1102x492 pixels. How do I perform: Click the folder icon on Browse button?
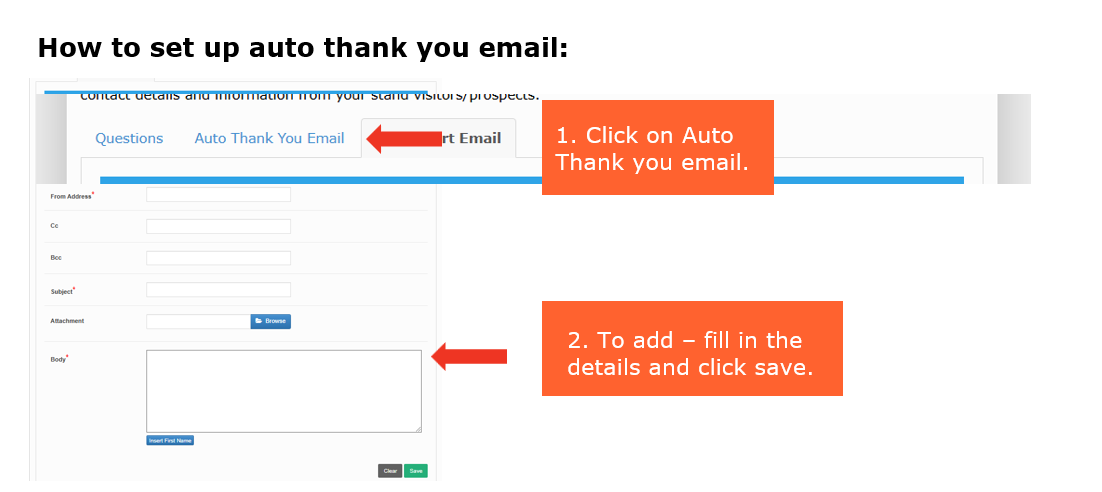click(x=259, y=322)
